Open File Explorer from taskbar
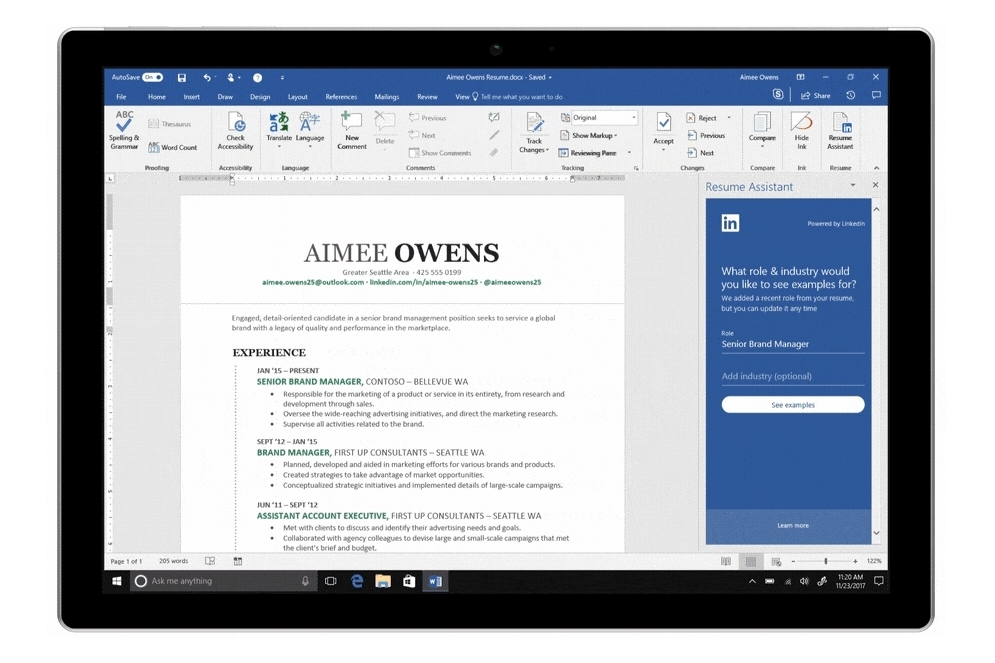This screenshot has width=995, height=663. (x=383, y=581)
